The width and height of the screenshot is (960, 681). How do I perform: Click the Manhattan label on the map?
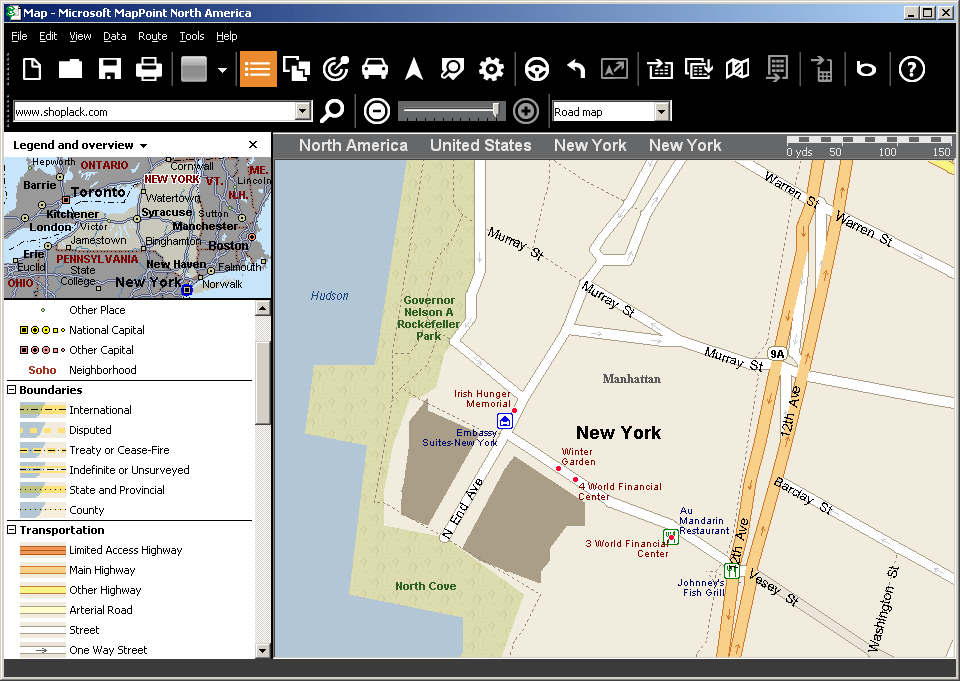(x=632, y=379)
